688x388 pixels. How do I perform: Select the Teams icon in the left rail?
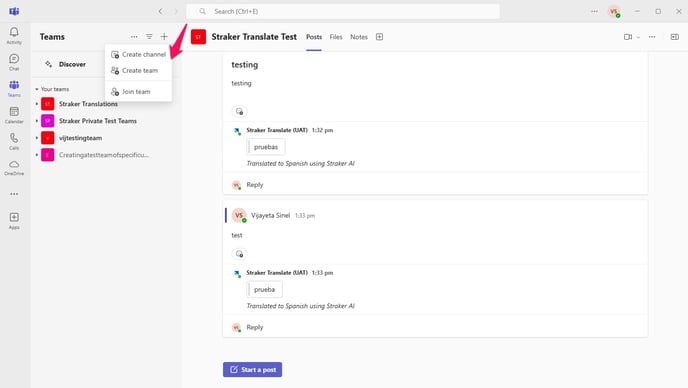[14, 88]
